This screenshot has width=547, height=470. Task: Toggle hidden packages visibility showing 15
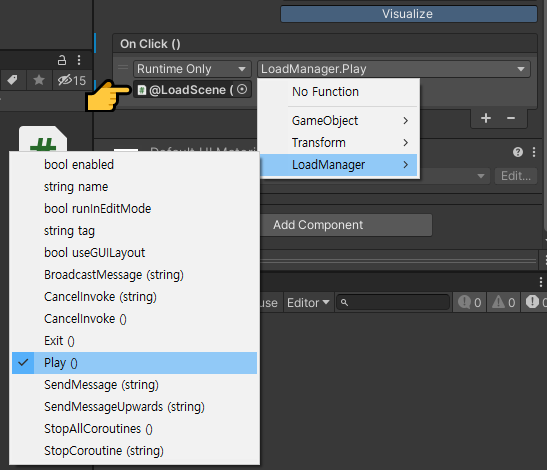point(72,80)
